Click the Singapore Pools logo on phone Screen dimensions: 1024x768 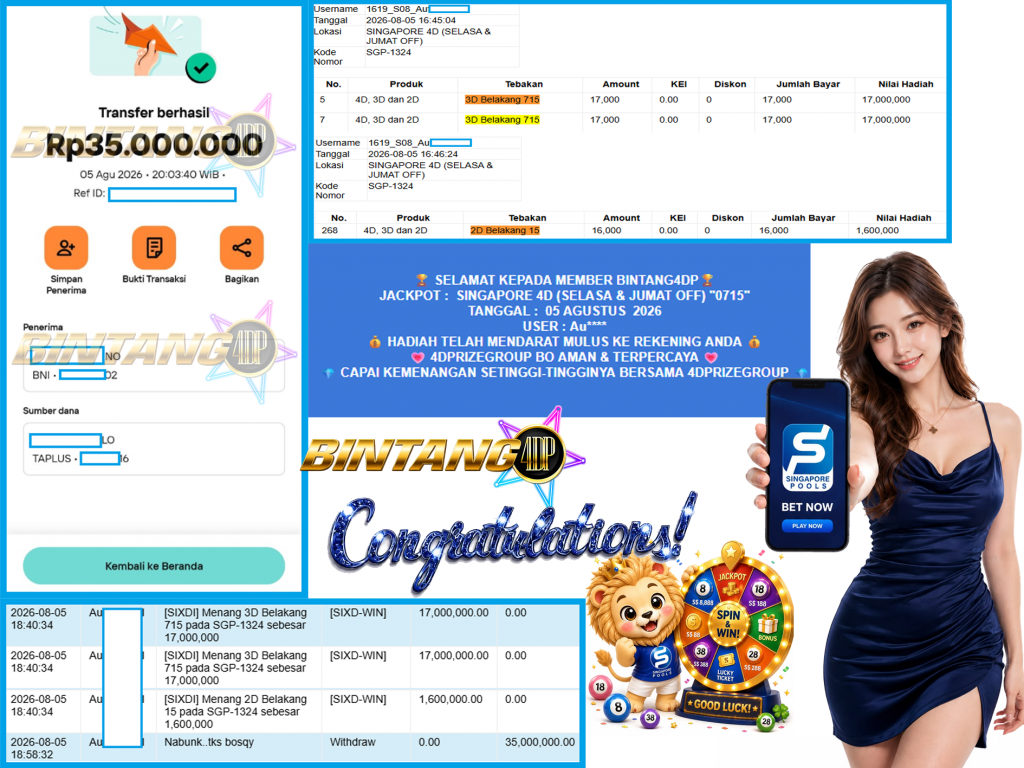pyautogui.click(x=807, y=457)
